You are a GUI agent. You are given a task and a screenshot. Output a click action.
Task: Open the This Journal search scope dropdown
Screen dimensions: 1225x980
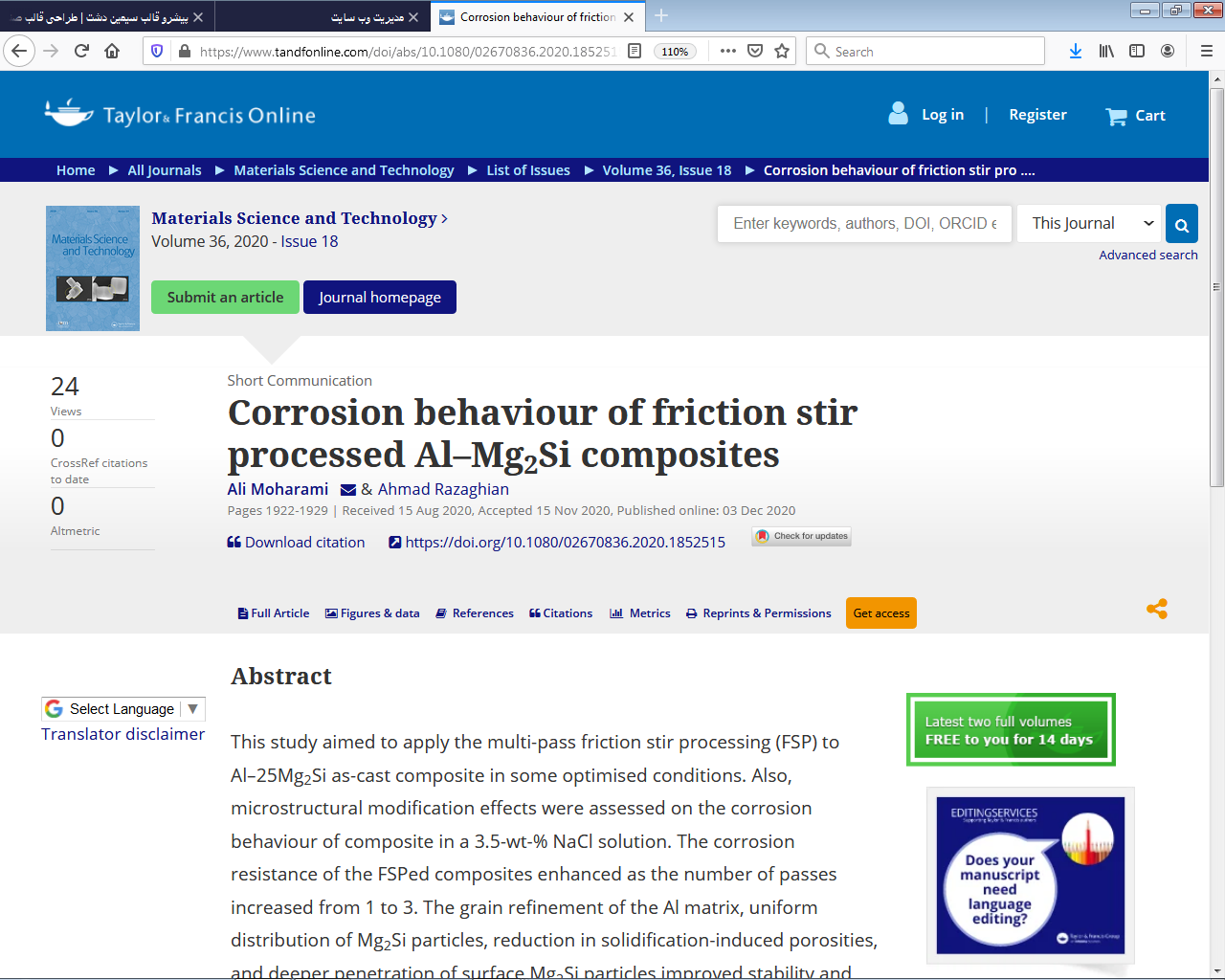1089,224
